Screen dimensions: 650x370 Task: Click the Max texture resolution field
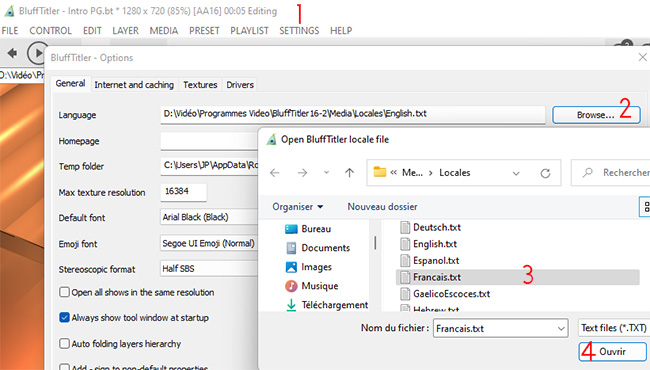click(x=183, y=192)
